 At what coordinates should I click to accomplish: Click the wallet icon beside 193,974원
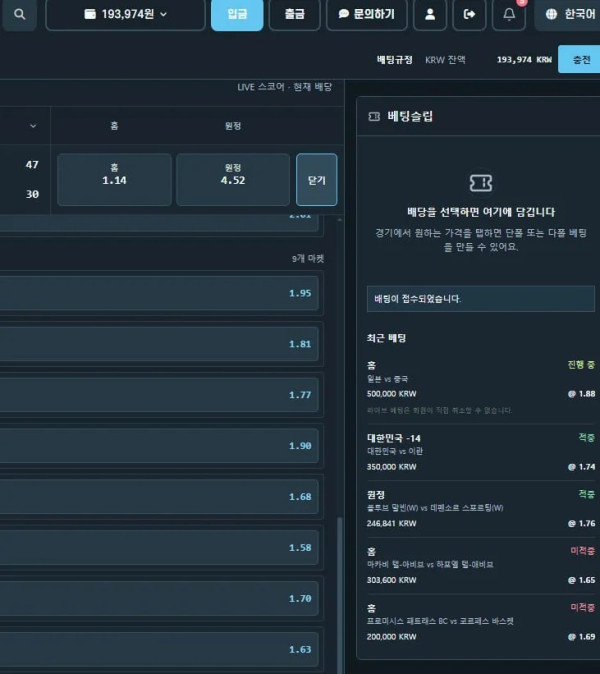(90, 14)
